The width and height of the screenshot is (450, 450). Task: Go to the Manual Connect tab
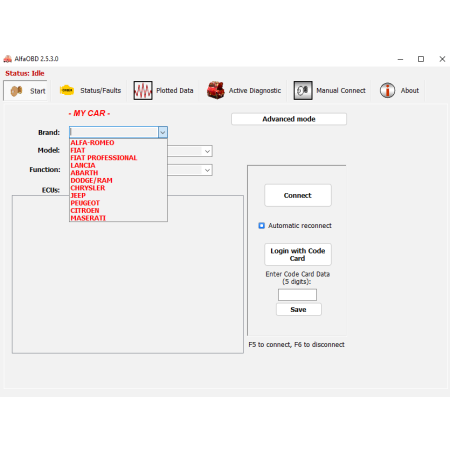pos(329,90)
